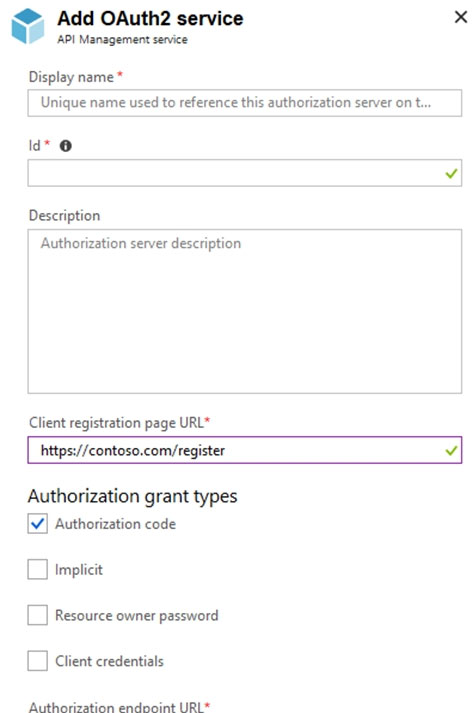Click into the Description text area
This screenshot has width=473, height=713.
245,311
